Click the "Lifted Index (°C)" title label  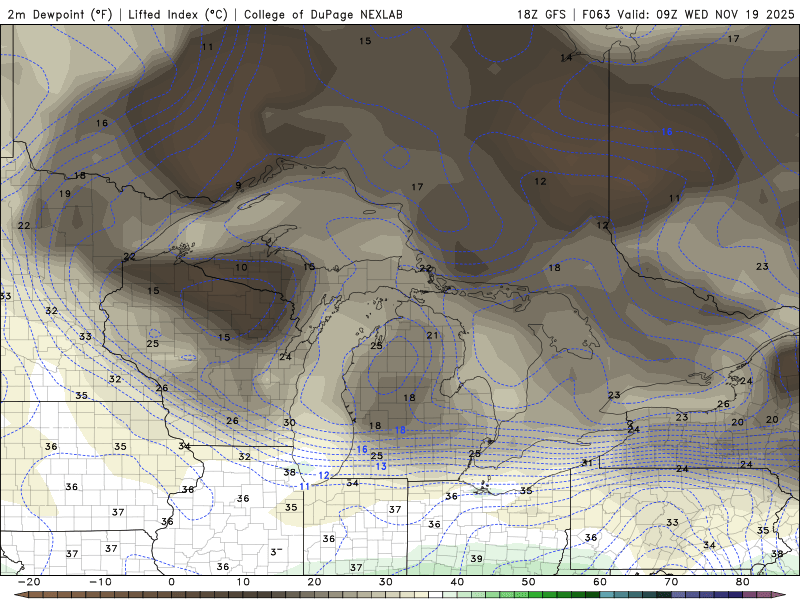coord(178,14)
